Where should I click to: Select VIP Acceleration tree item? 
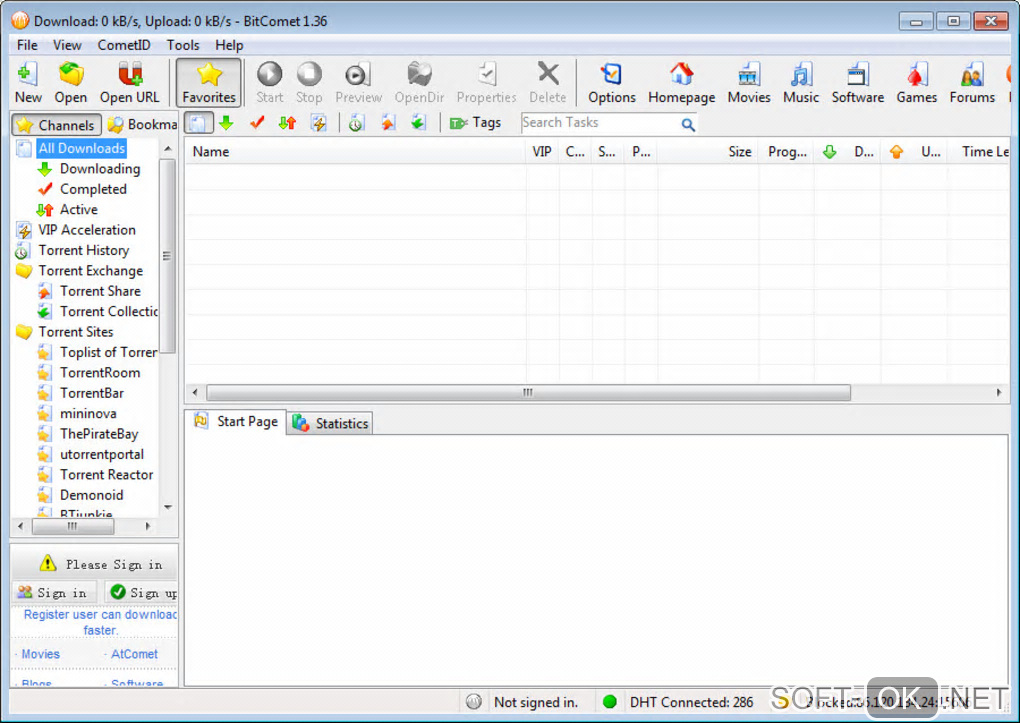tap(87, 230)
